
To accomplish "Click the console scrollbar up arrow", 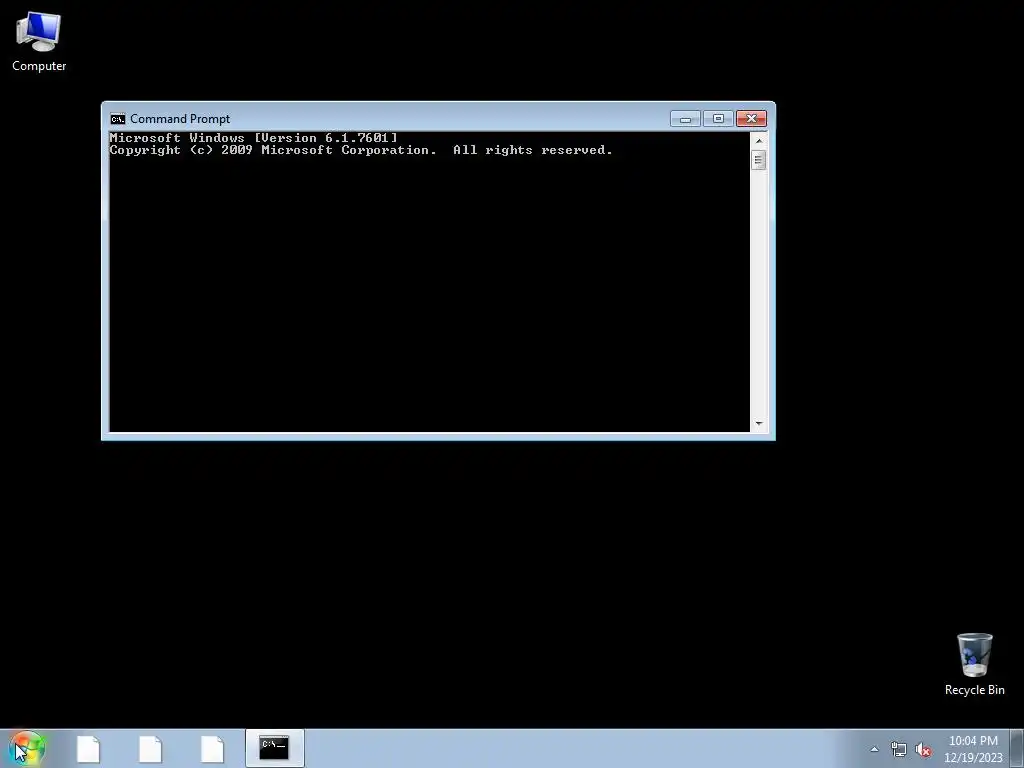I will point(759,140).
